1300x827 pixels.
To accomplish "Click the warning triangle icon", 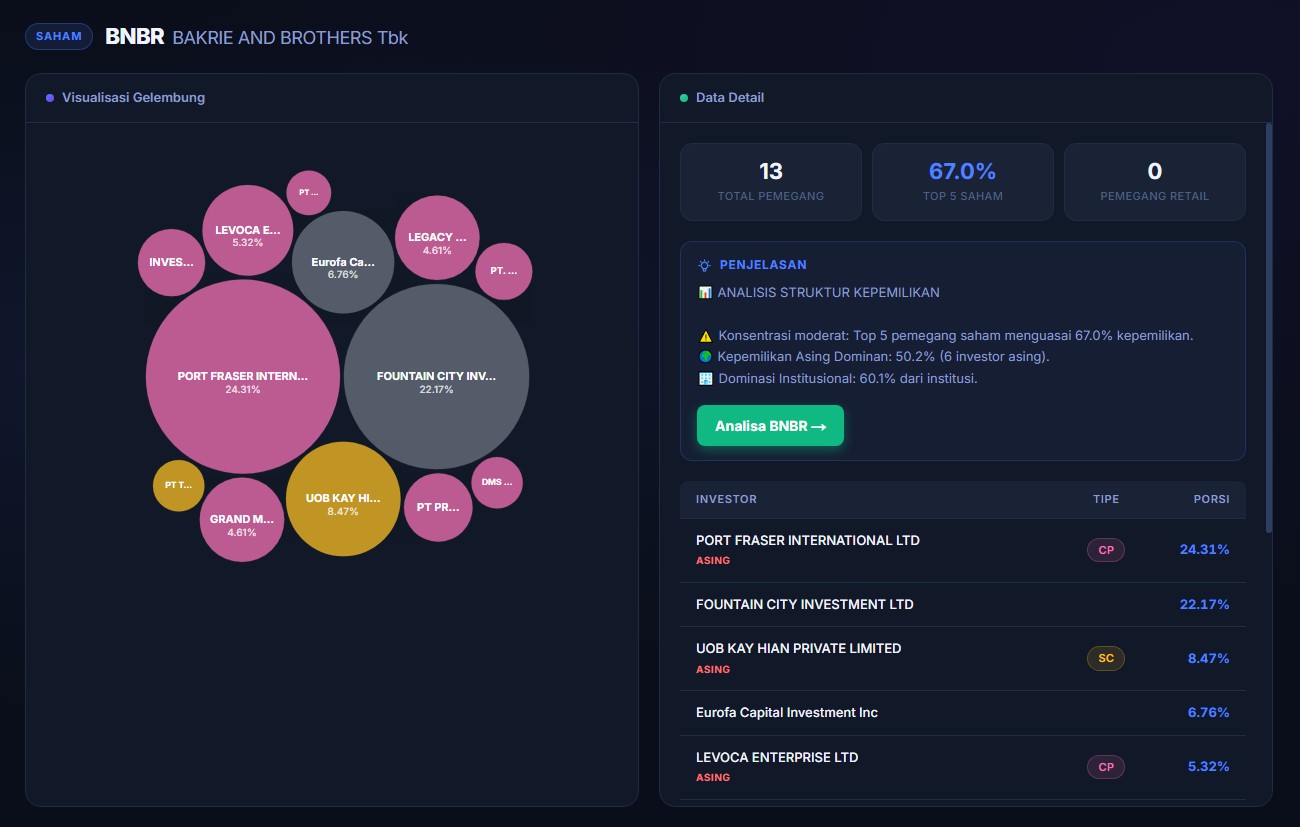I will [706, 336].
